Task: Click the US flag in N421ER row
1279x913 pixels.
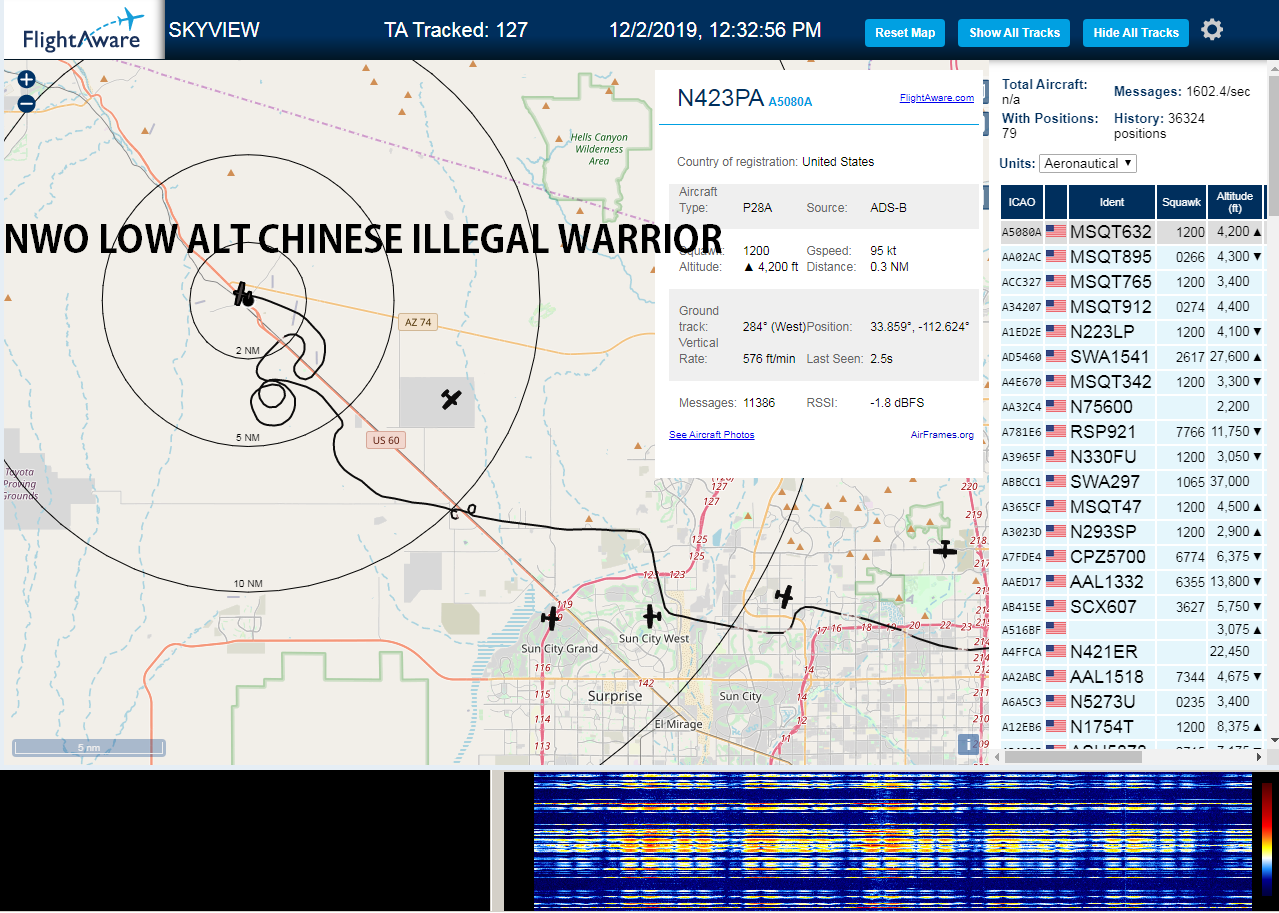Action: pos(1056,651)
